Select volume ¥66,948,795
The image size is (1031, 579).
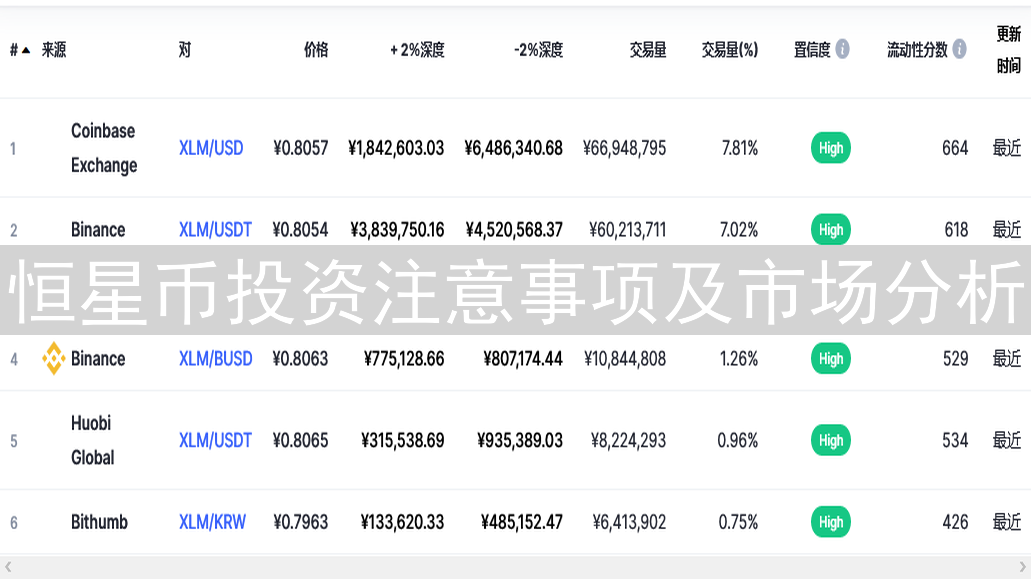[x=625, y=148]
